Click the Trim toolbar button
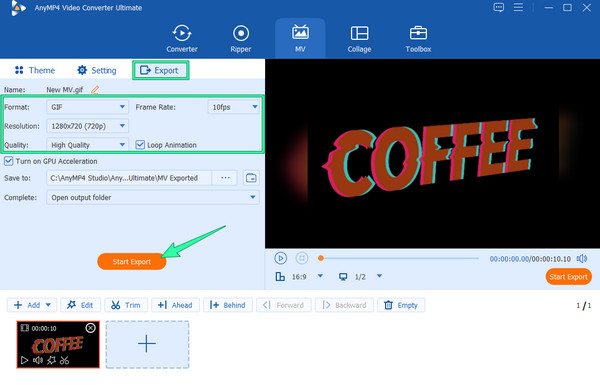This screenshot has height=385, width=600. pyautogui.click(x=126, y=305)
